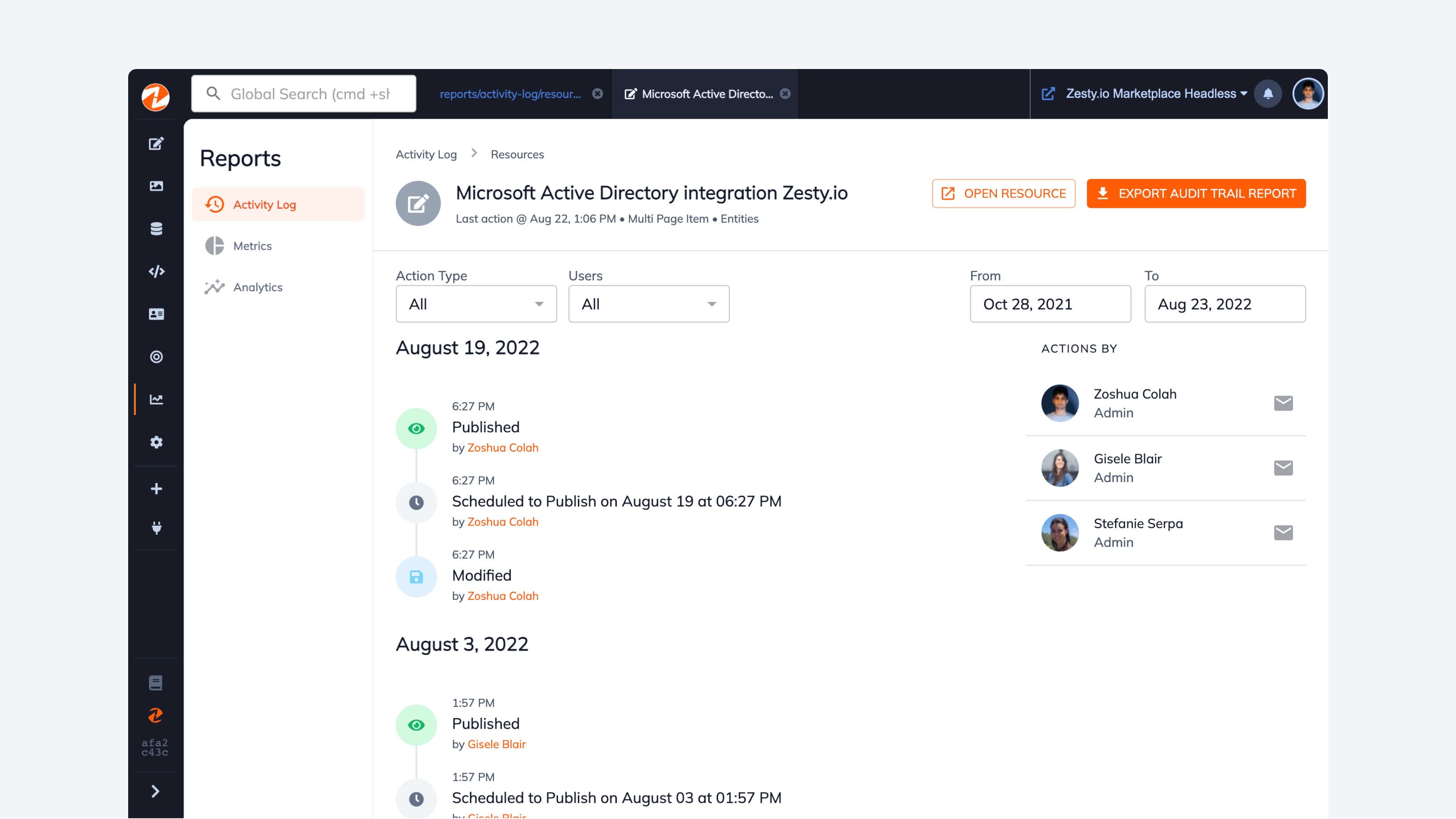The width and height of the screenshot is (1456, 819).
Task: Click the Modified save disk icon
Action: (417, 576)
